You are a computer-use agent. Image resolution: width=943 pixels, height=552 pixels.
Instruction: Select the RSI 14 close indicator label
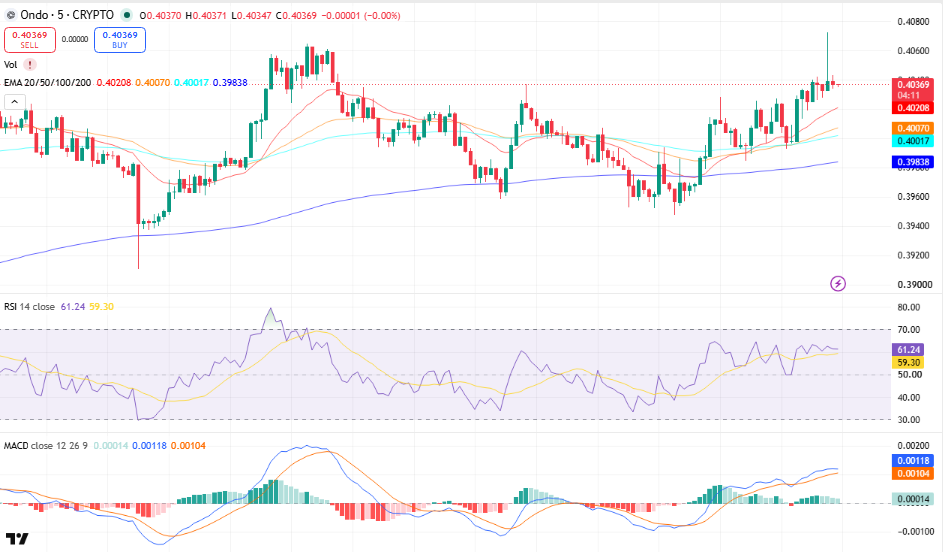click(29, 307)
